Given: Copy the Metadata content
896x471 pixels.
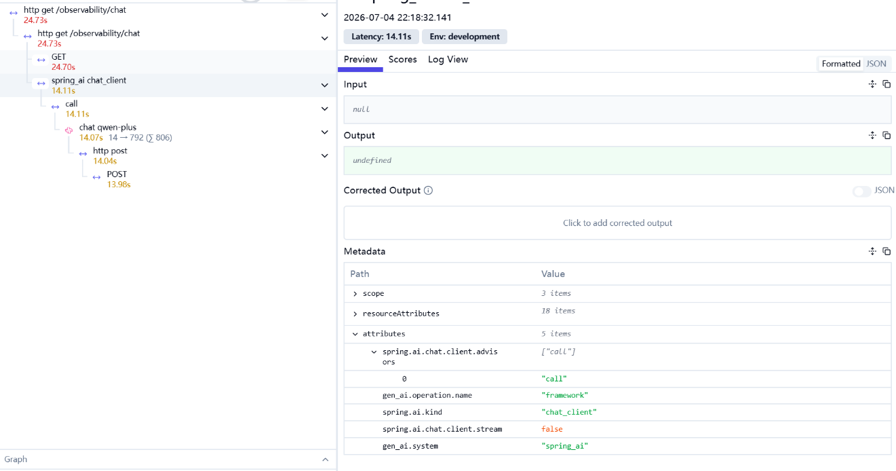Looking at the screenshot, I should point(886,251).
